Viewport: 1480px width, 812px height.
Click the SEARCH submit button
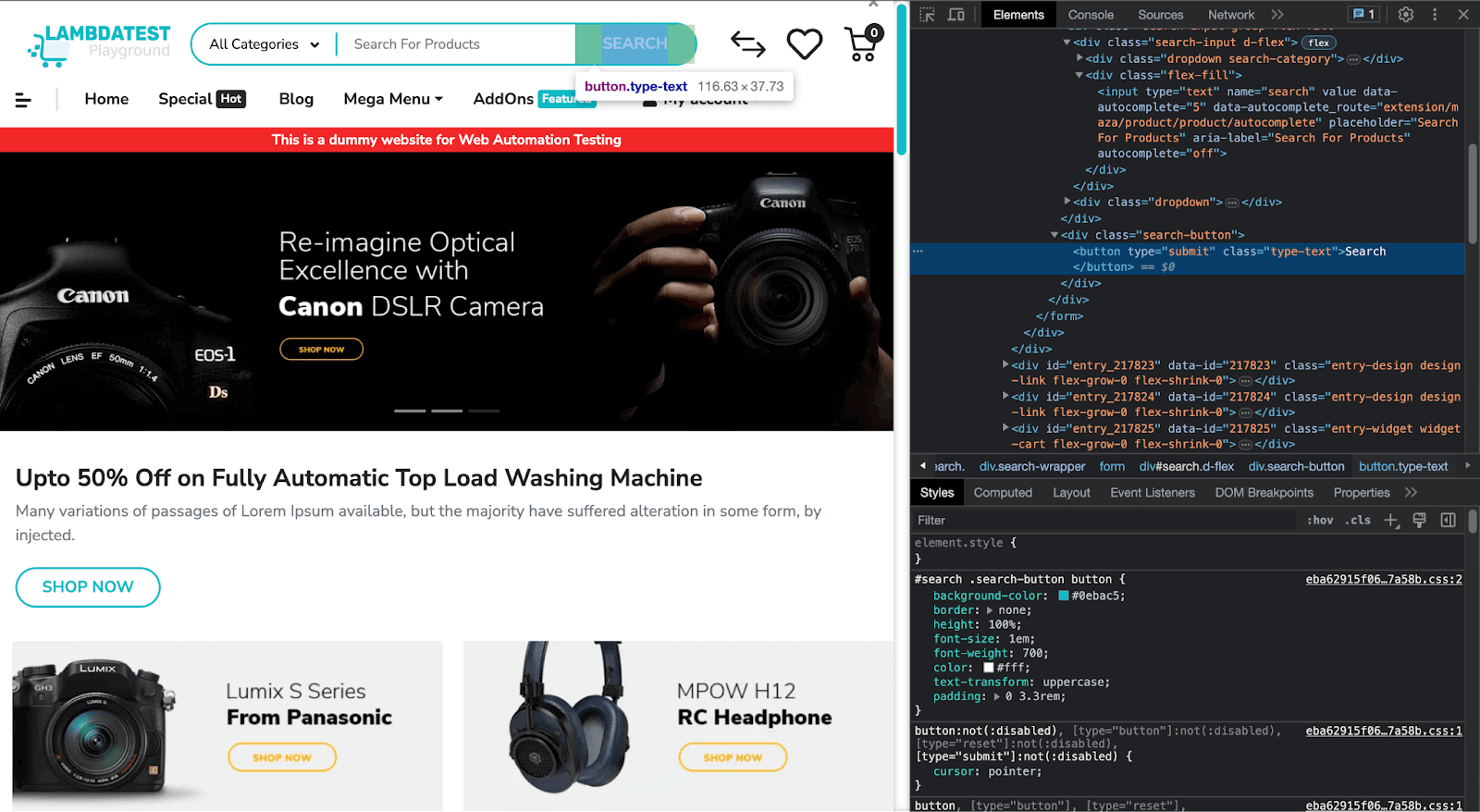pyautogui.click(x=635, y=43)
